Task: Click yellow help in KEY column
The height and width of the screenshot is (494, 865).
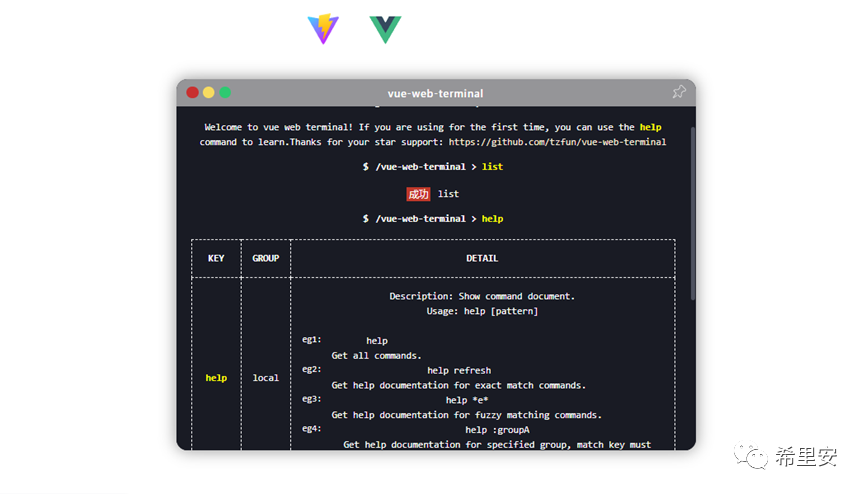Action: pyautogui.click(x=216, y=378)
